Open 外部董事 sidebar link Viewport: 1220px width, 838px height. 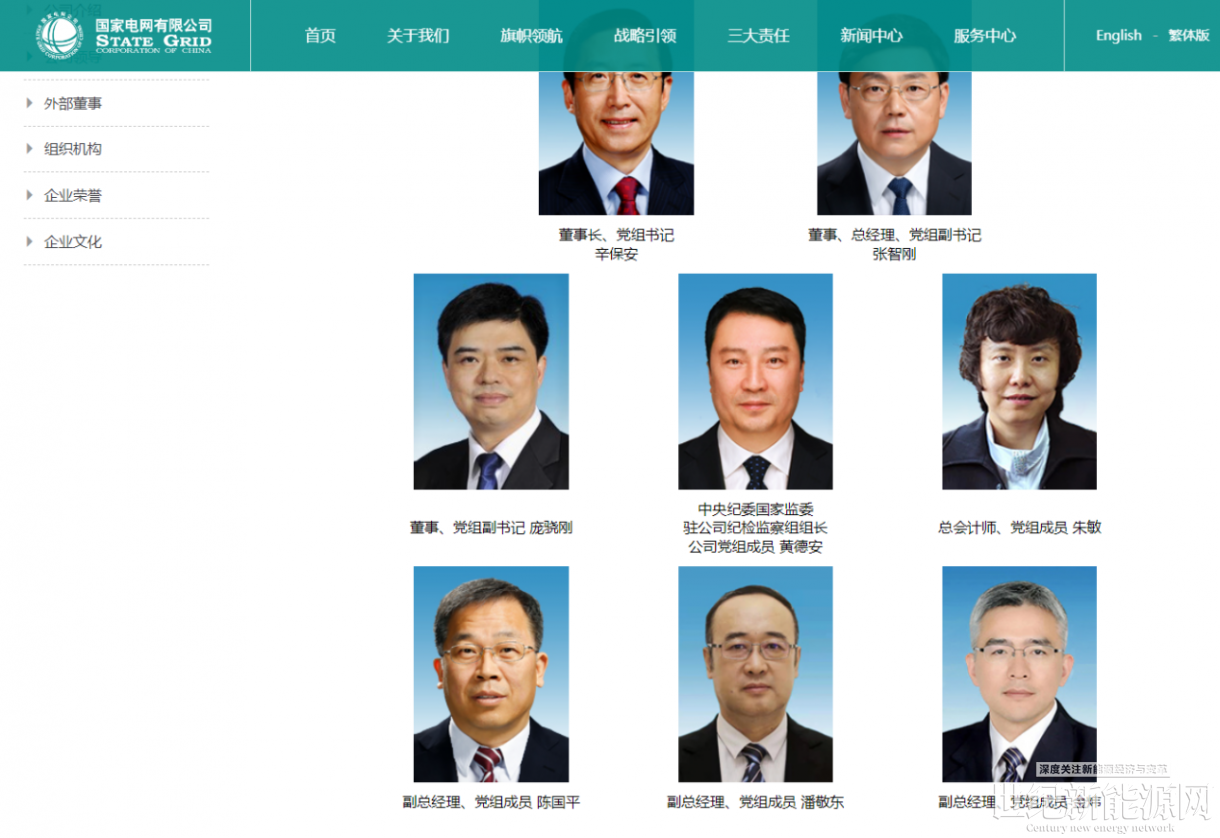pos(73,103)
